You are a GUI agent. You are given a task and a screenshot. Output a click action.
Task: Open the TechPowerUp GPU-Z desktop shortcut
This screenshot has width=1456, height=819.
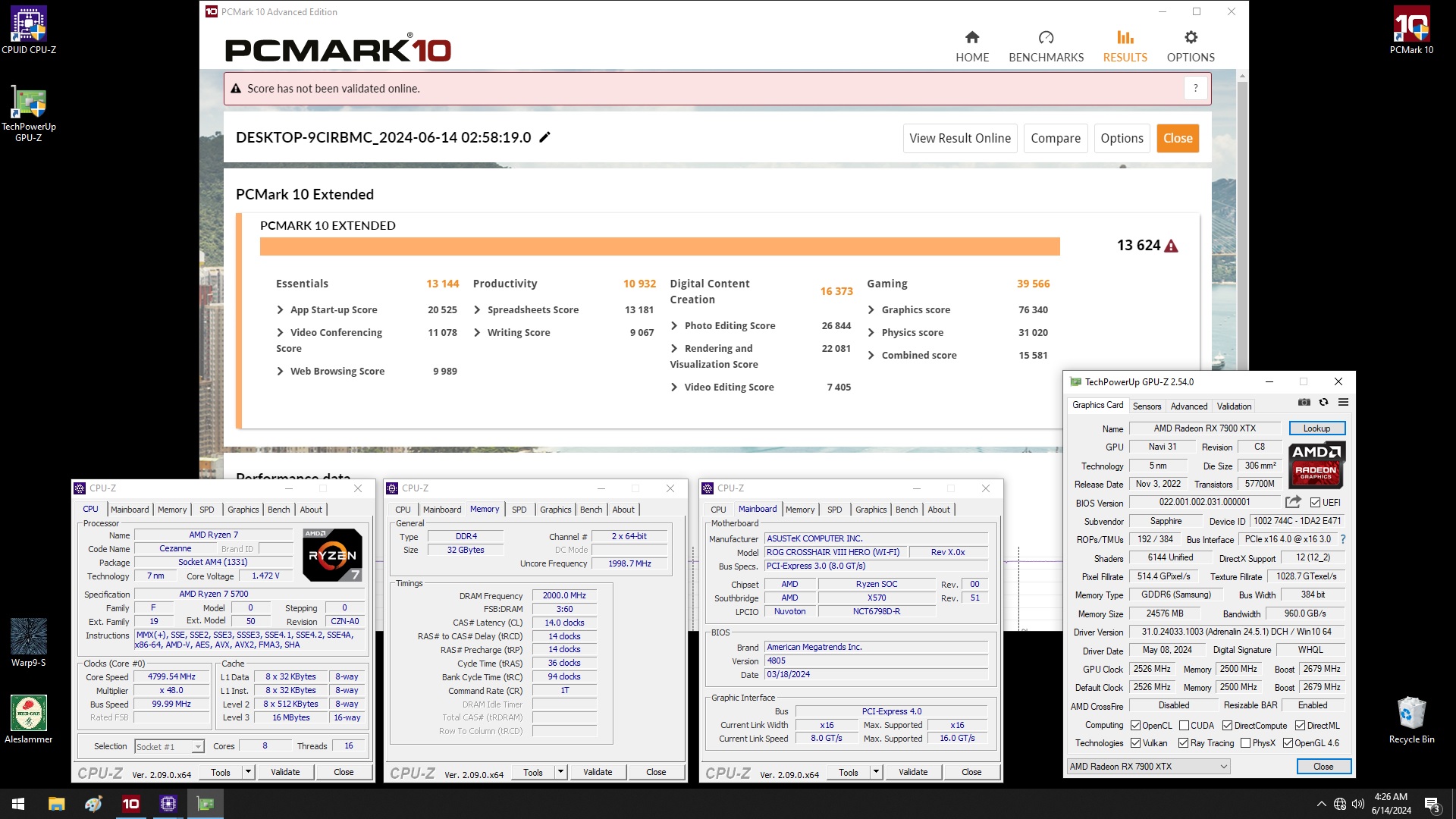click(x=28, y=112)
